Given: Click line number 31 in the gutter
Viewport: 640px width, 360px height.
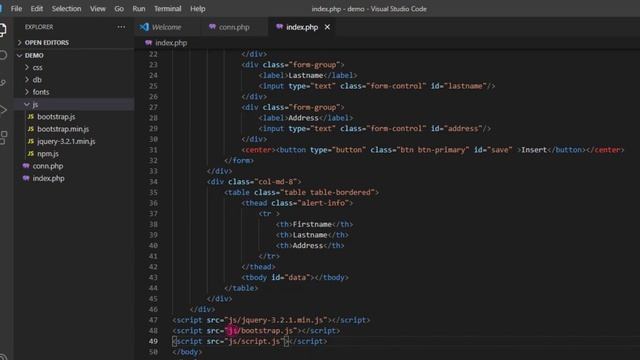Looking at the screenshot, I should [153, 150].
